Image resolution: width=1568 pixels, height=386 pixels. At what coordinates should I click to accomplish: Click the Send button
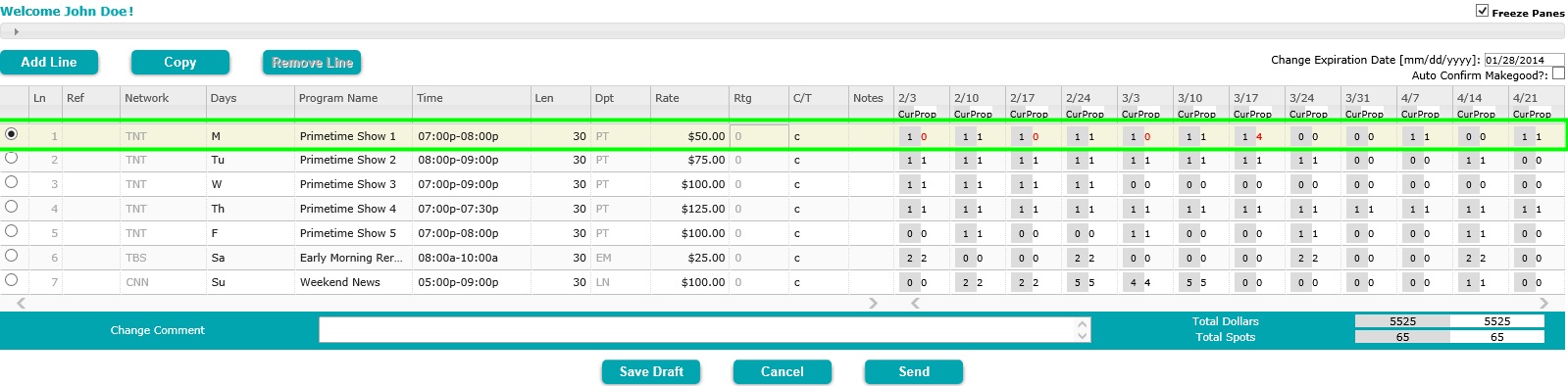click(x=914, y=371)
